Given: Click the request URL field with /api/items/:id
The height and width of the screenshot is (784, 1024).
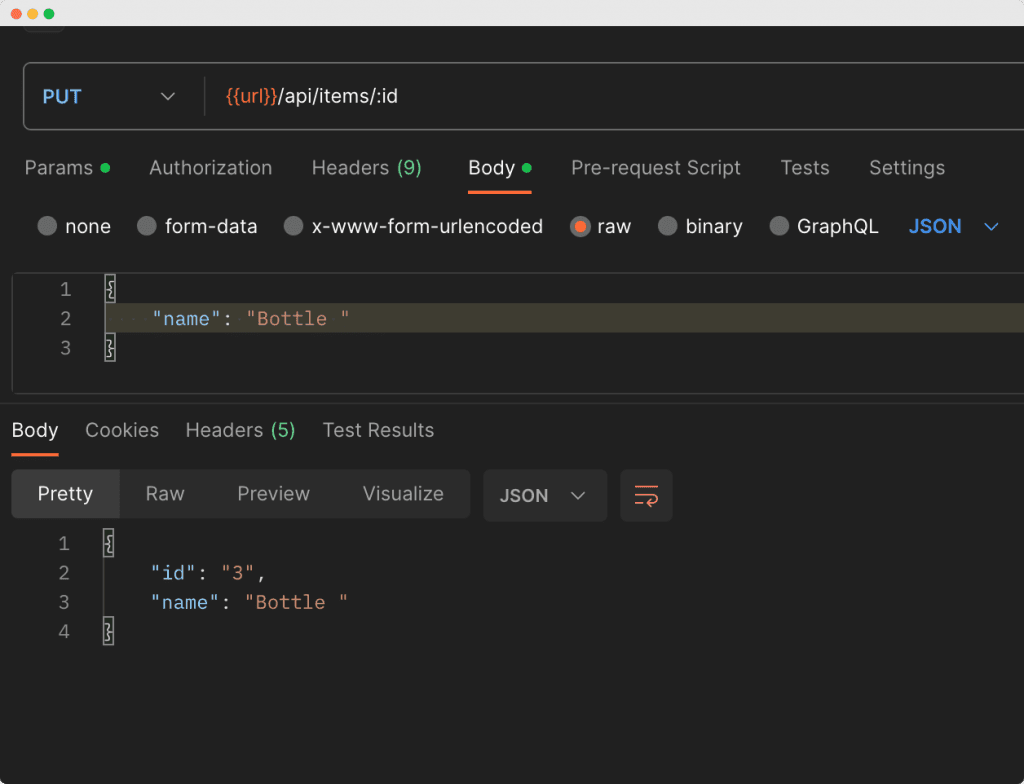Looking at the screenshot, I should point(614,97).
